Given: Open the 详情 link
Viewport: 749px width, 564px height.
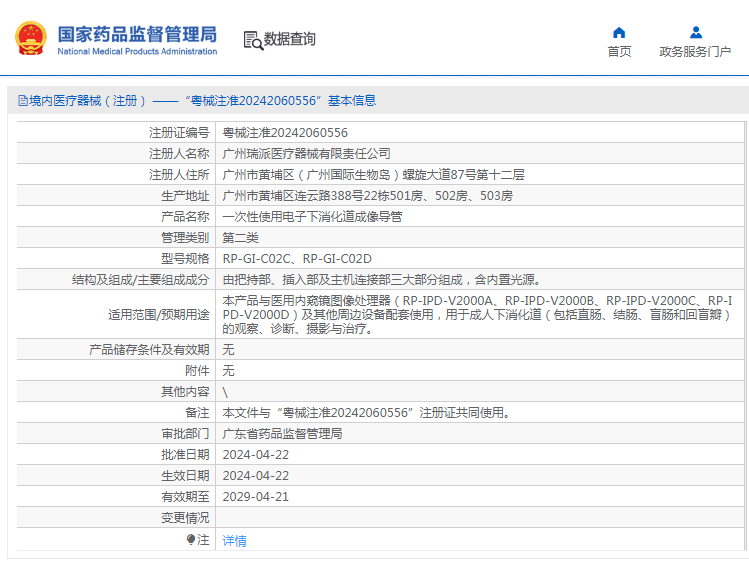Looking at the screenshot, I should [x=235, y=541].
